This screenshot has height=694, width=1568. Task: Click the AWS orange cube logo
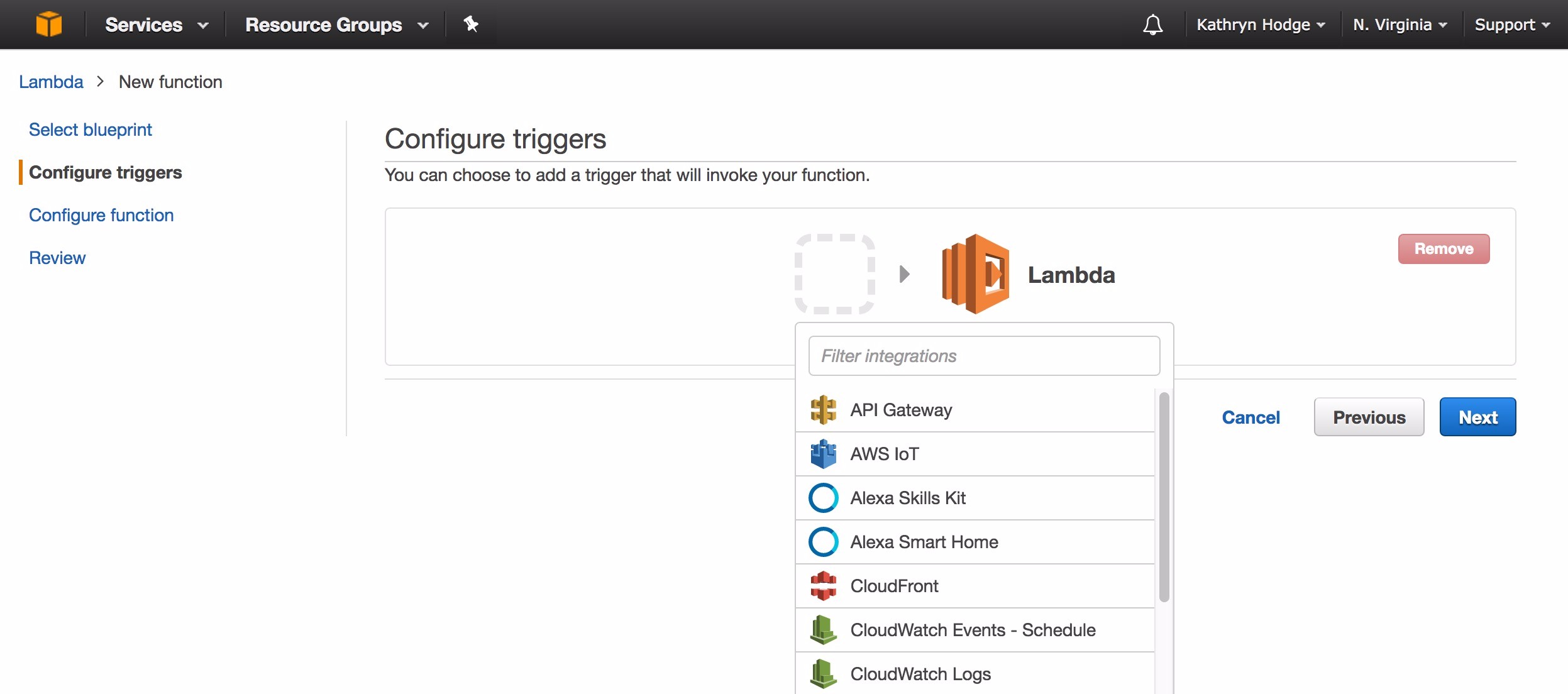click(48, 25)
